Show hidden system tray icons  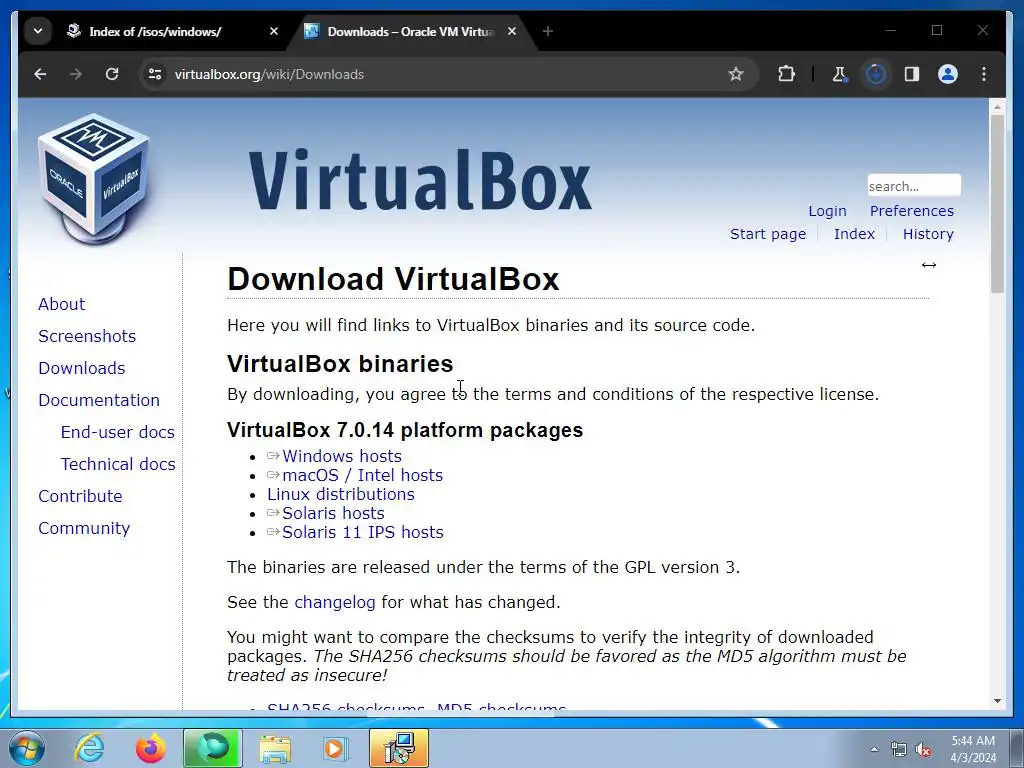[874, 749]
